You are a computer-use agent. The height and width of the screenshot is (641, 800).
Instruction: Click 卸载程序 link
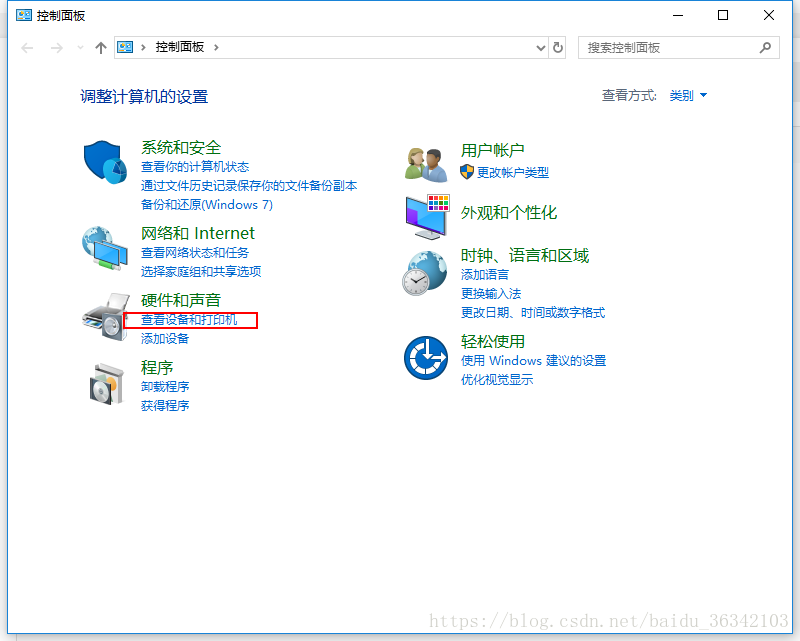pos(165,387)
